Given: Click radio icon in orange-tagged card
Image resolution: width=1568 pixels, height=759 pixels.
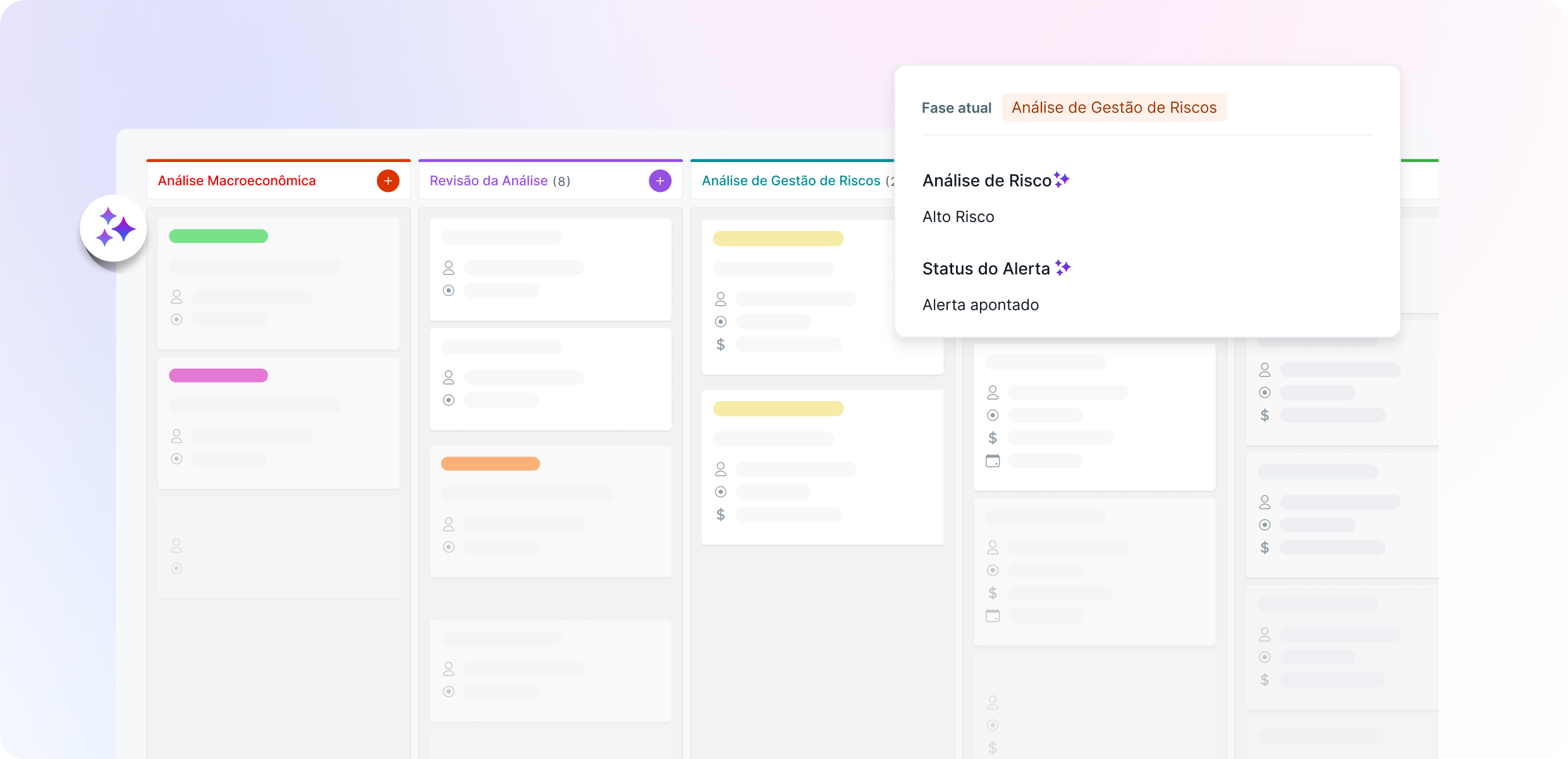Looking at the screenshot, I should coord(448,547).
